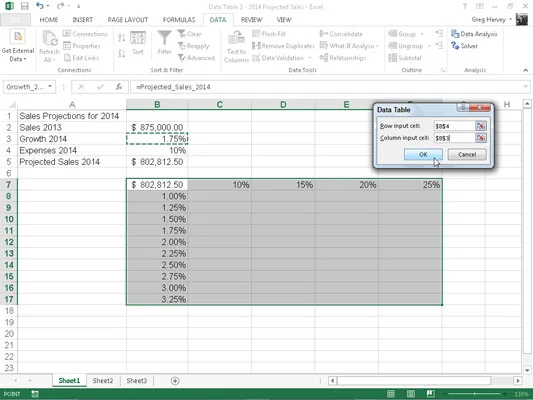Screen dimensions: 533x400
Task: Click the Insert Function fx icon
Action: (x=119, y=87)
